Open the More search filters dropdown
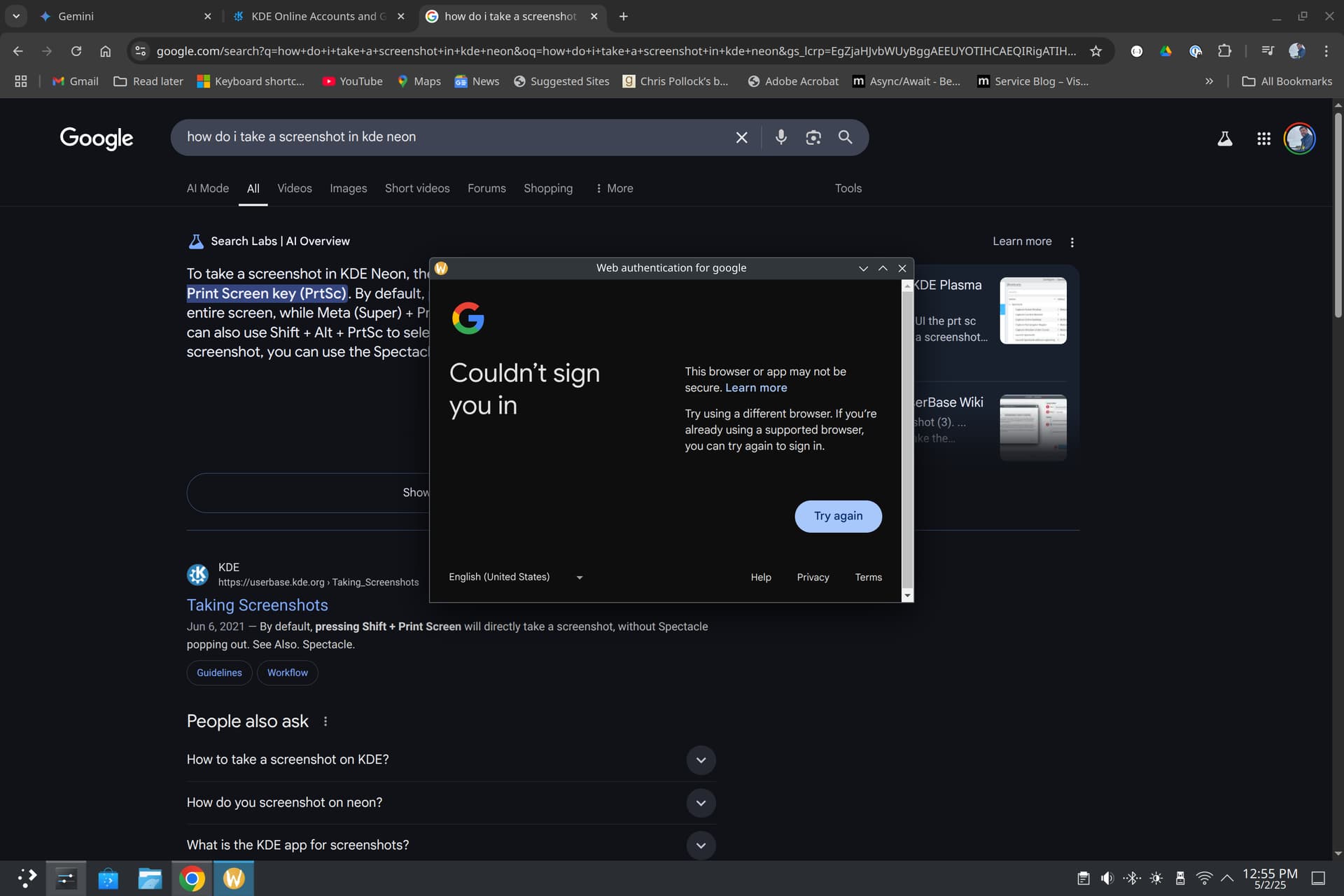 pos(614,188)
